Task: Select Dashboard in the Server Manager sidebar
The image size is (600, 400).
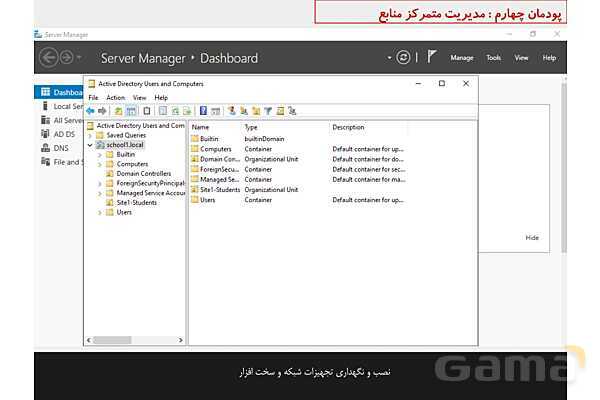Action: (x=61, y=92)
